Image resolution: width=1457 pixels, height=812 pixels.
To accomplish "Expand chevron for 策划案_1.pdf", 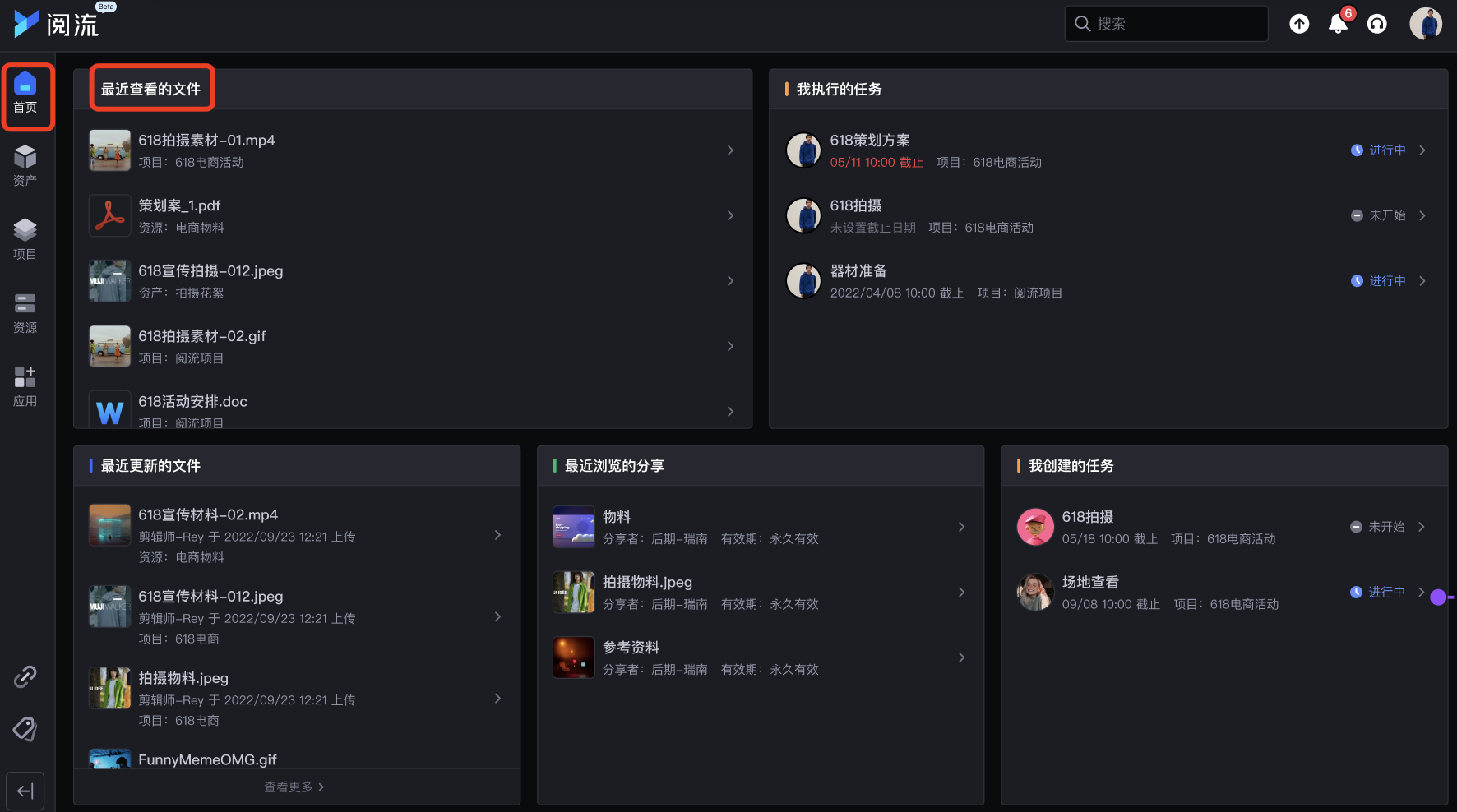I will pyautogui.click(x=730, y=215).
